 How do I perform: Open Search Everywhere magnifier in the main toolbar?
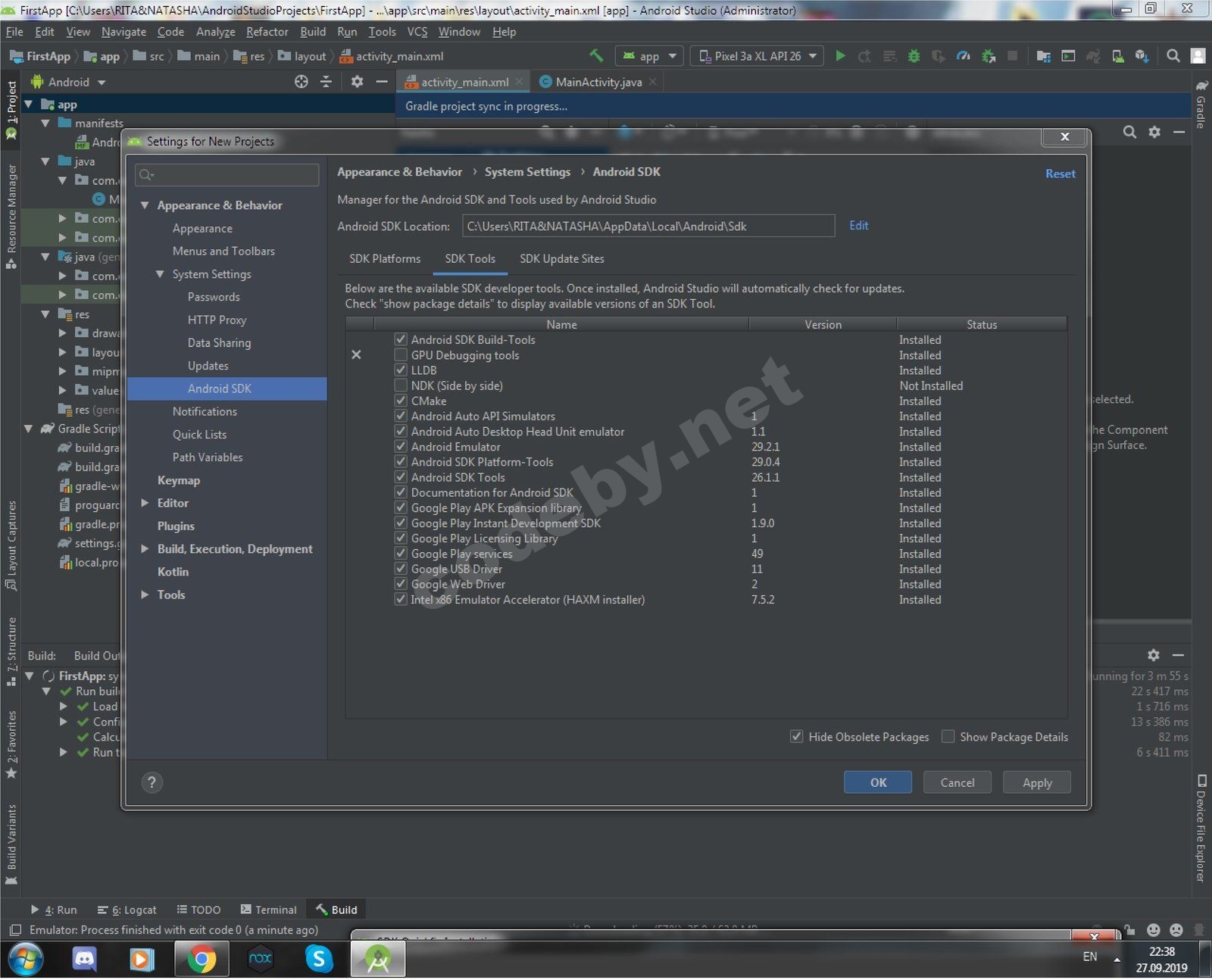tap(1173, 56)
